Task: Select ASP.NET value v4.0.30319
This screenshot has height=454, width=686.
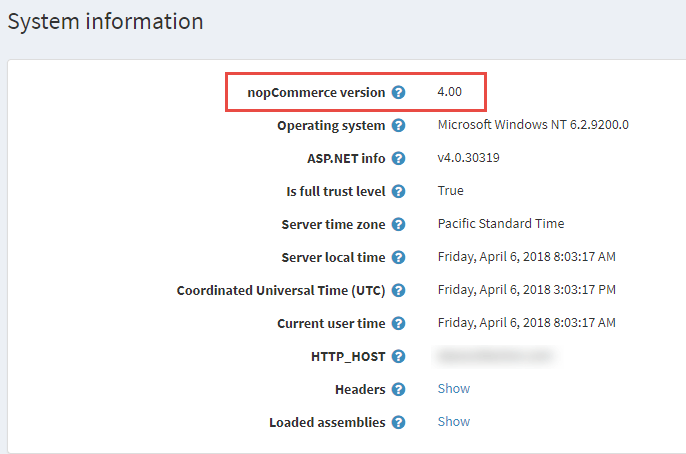Action: (x=468, y=157)
